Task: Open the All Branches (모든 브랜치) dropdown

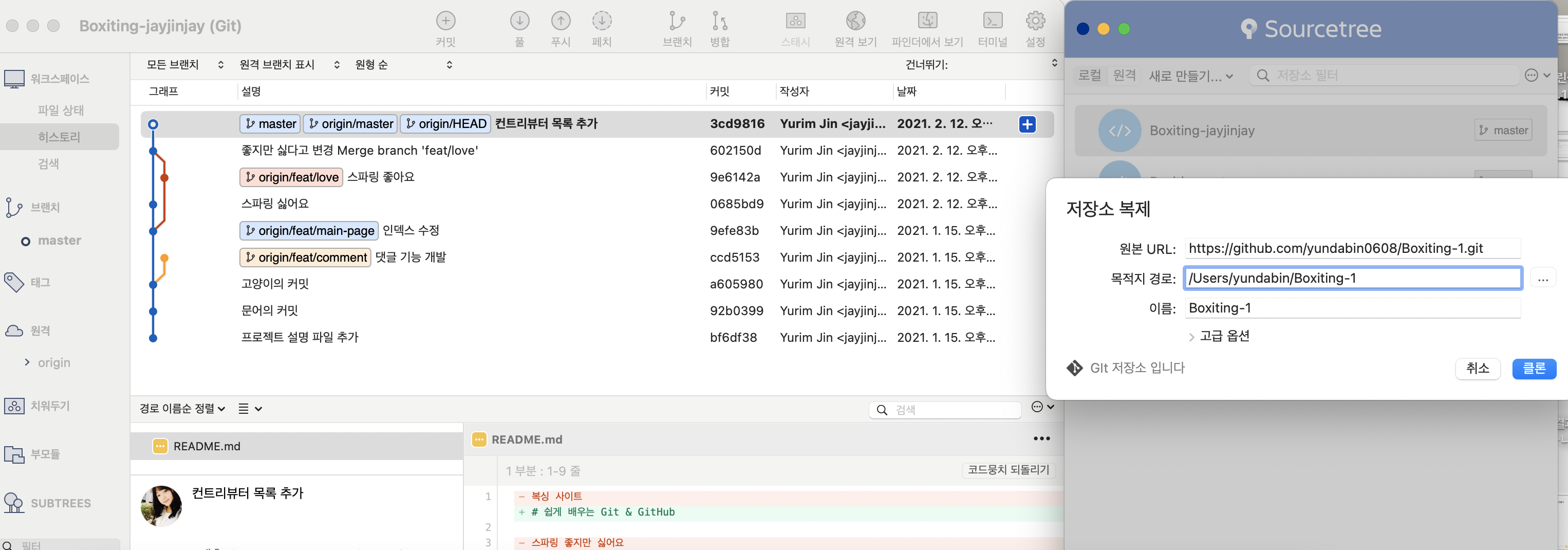Action: (185, 65)
